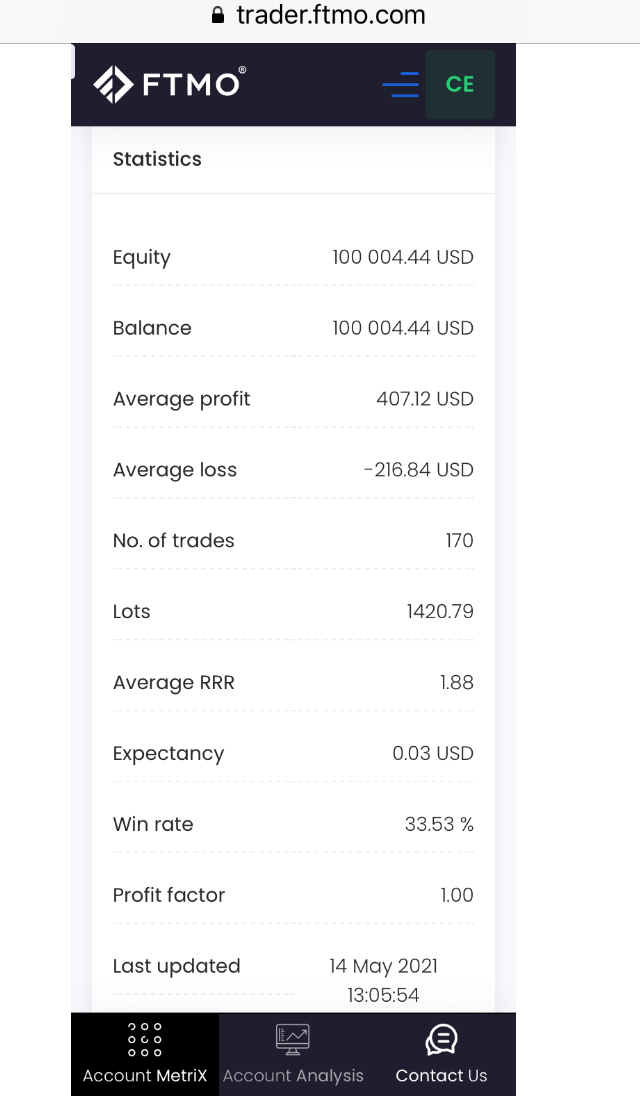This screenshot has width=640, height=1096.
Task: Tap the Account MetriX grid icon
Action: (145, 1040)
